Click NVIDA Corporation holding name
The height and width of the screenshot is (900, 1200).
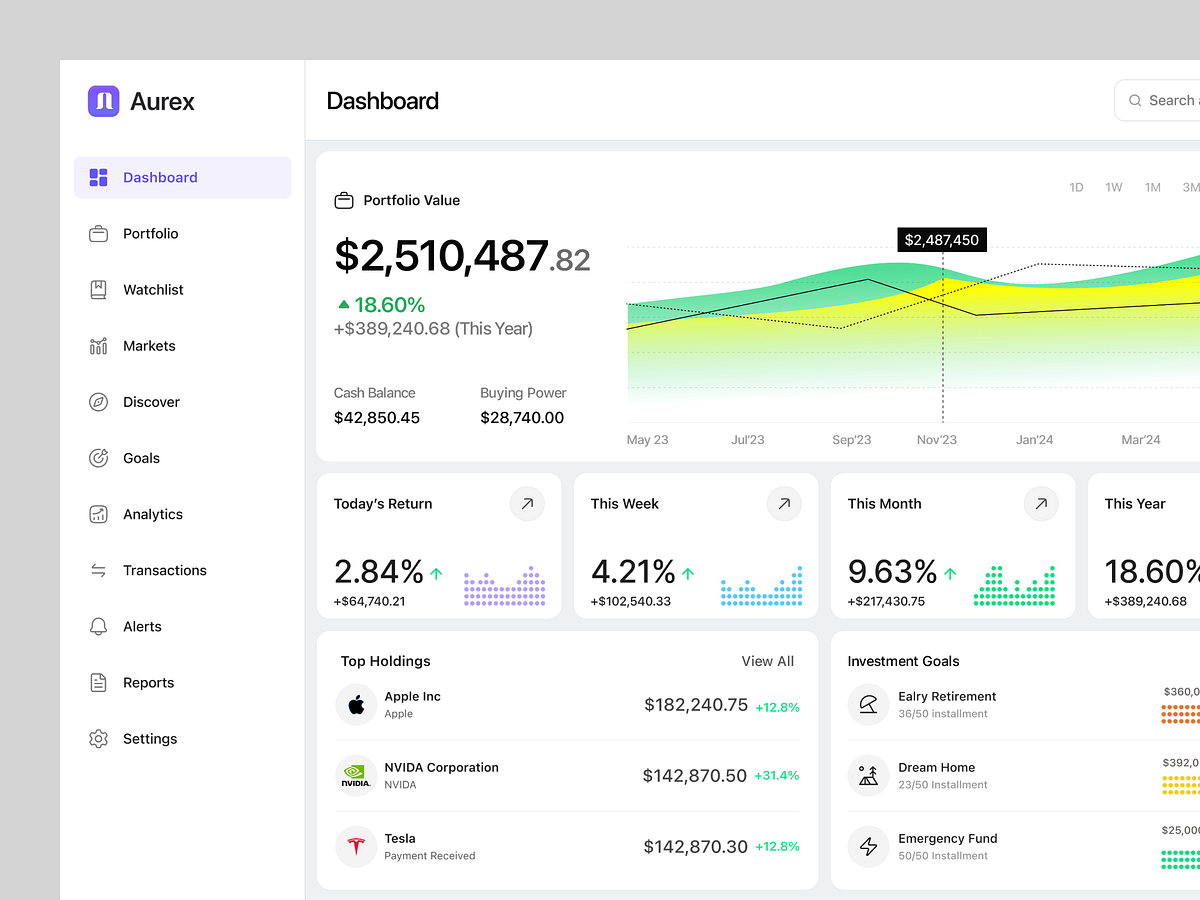click(441, 767)
